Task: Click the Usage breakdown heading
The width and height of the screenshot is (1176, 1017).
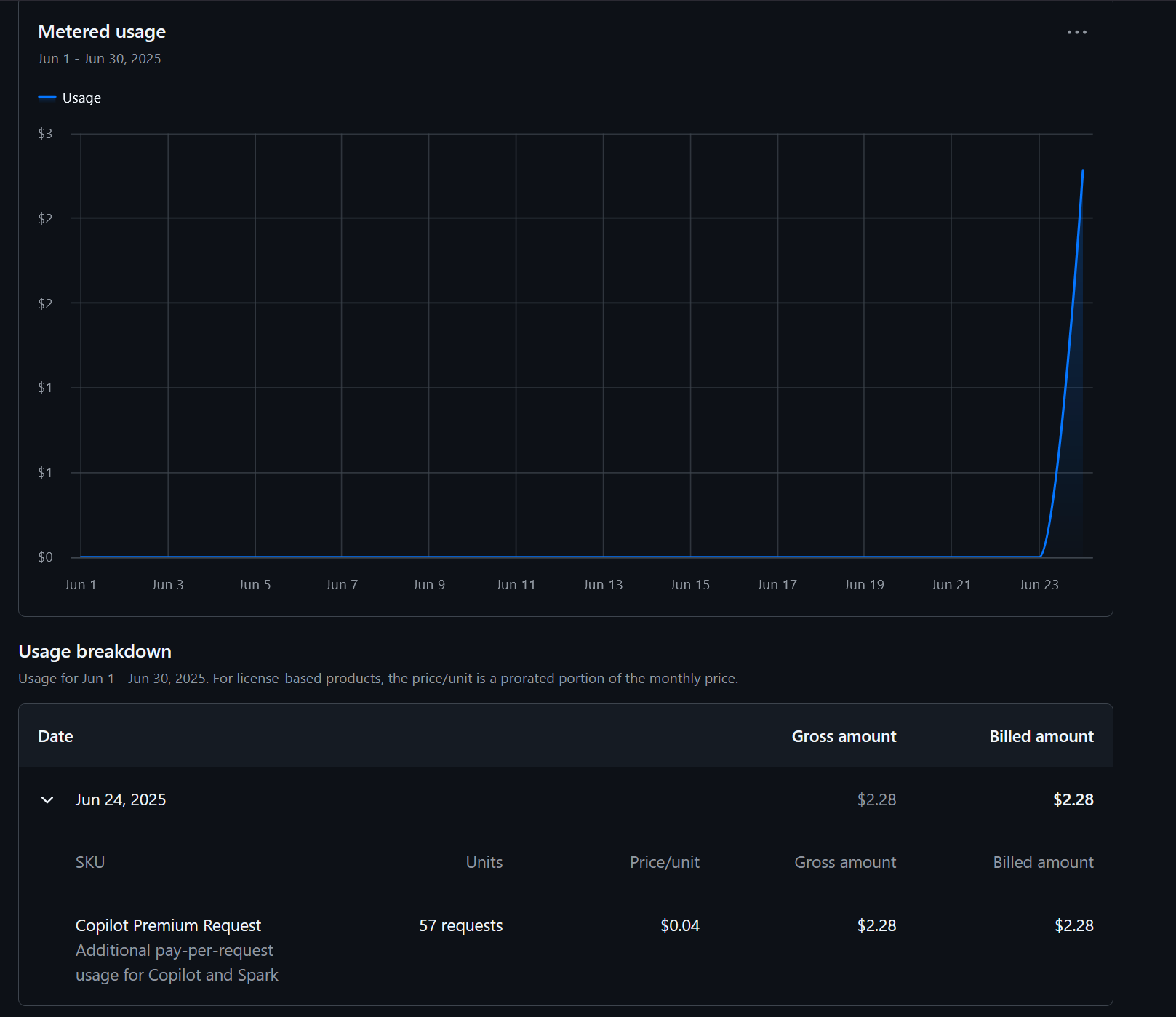Action: 95,651
